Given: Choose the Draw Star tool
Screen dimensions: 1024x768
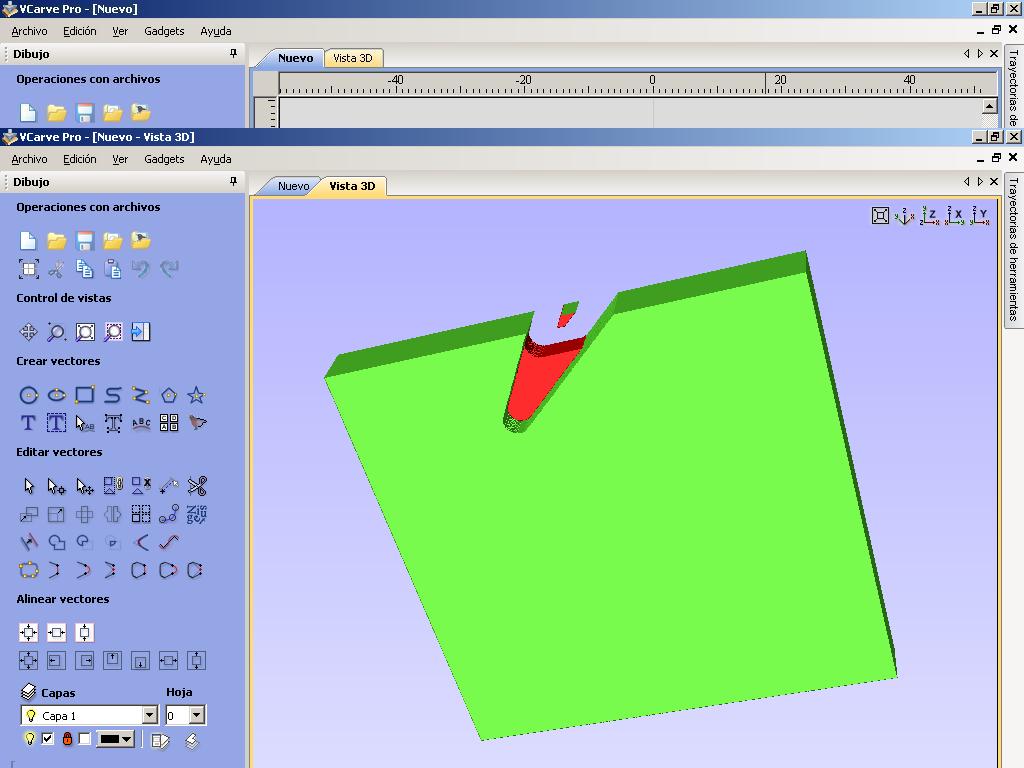Looking at the screenshot, I should (197, 395).
